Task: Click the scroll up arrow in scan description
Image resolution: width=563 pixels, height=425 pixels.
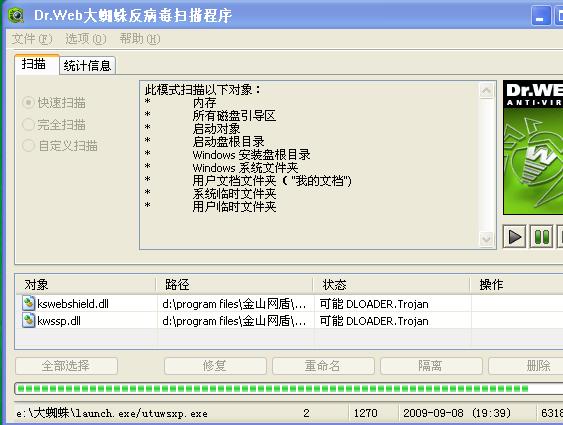Action: click(x=487, y=90)
